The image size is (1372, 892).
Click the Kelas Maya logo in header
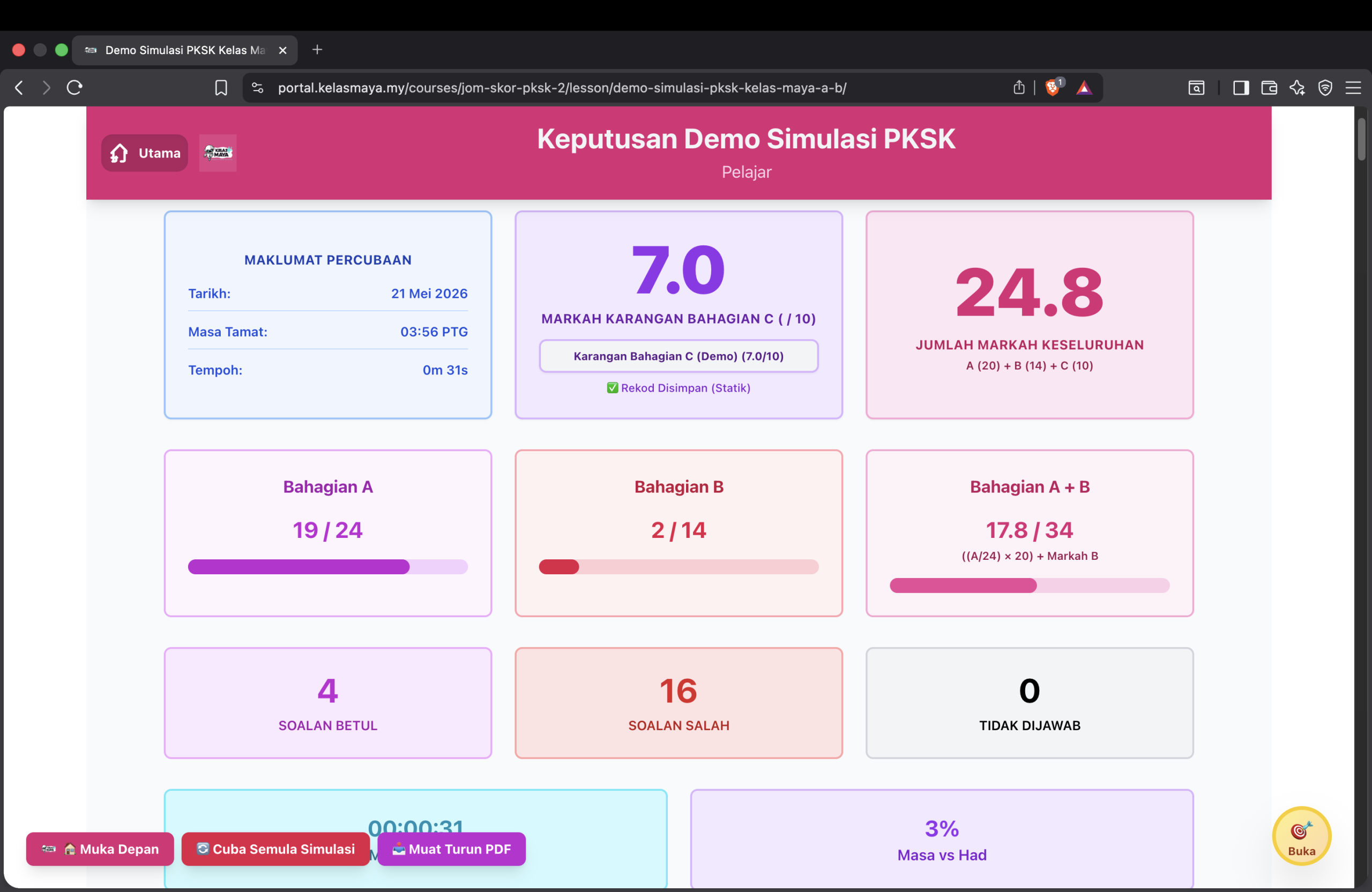(x=218, y=153)
